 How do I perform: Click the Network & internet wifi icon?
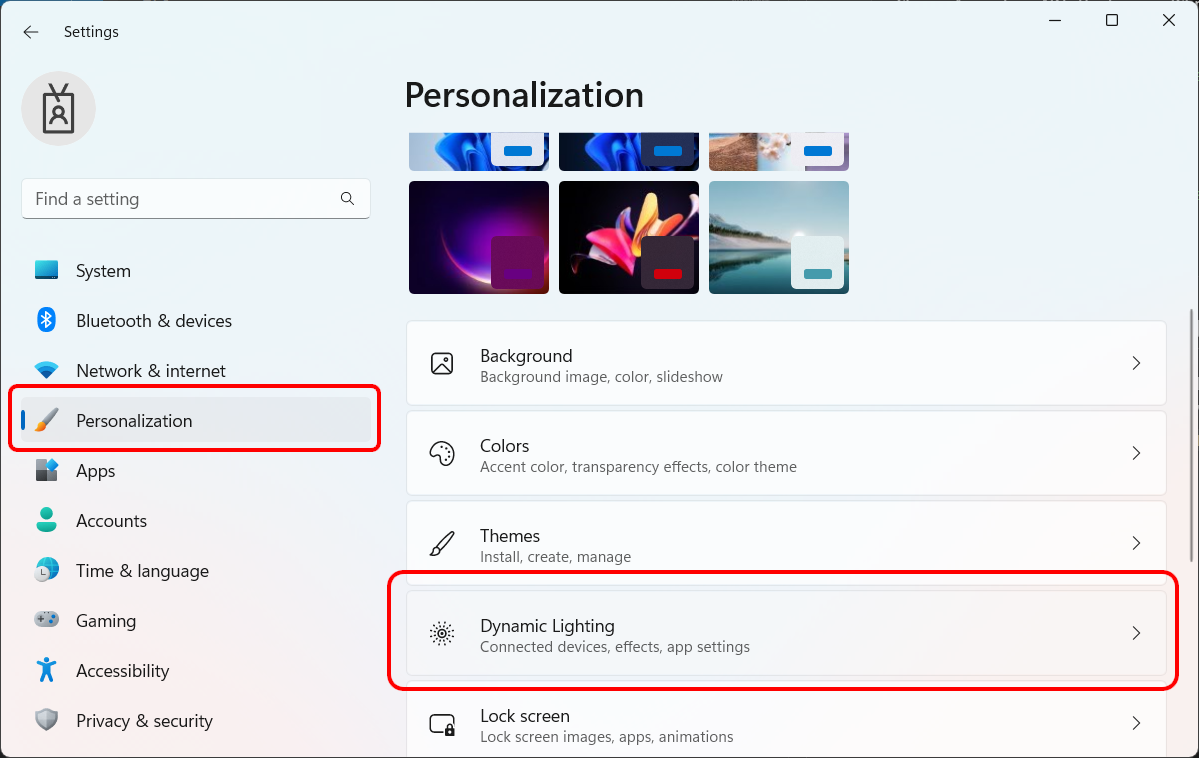[46, 371]
